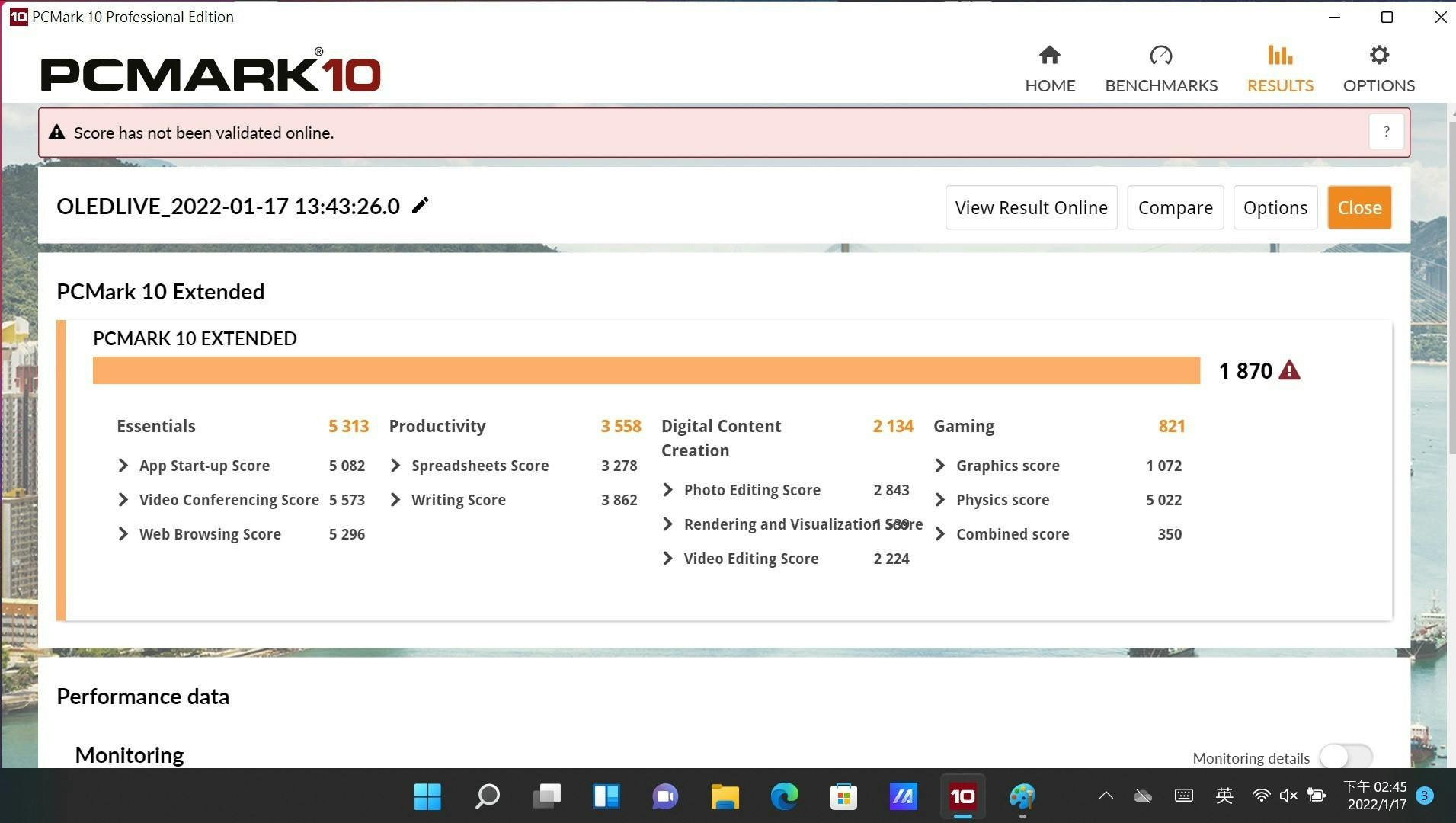
Task: Open the result Options button
Action: click(1275, 207)
